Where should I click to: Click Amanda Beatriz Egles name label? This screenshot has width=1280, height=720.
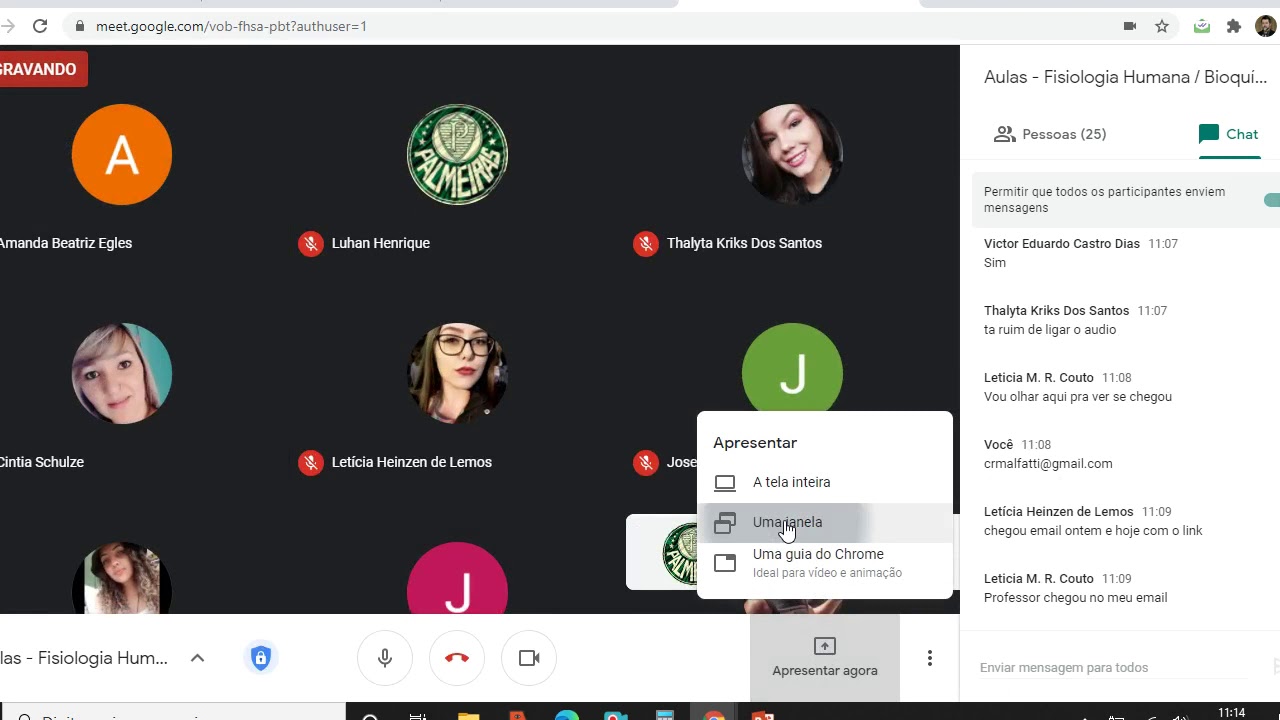(66, 243)
